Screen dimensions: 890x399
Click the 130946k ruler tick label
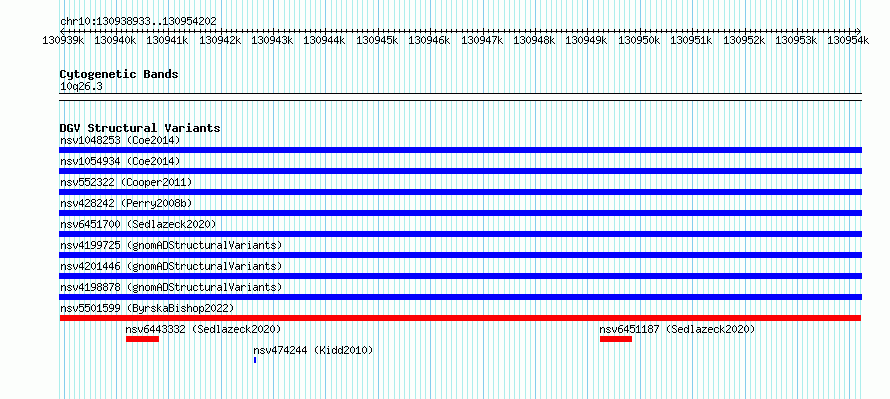[430, 40]
